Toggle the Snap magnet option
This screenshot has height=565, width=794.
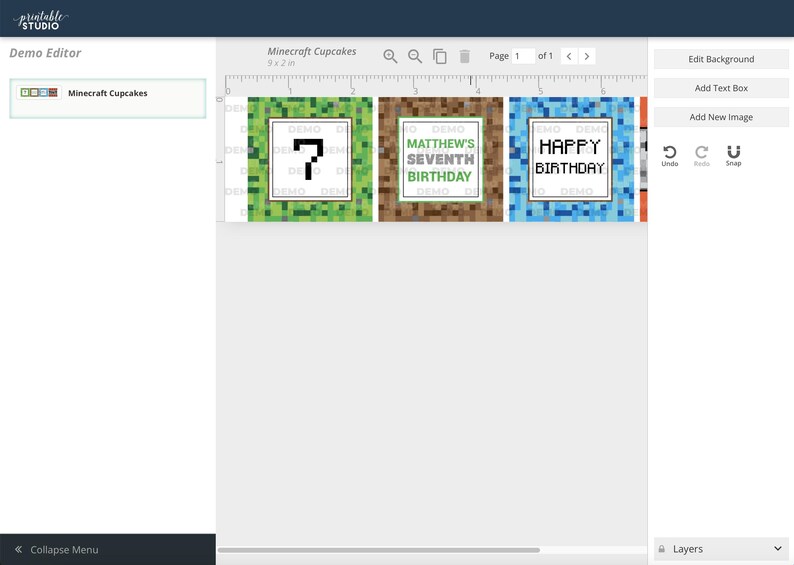[733, 156]
